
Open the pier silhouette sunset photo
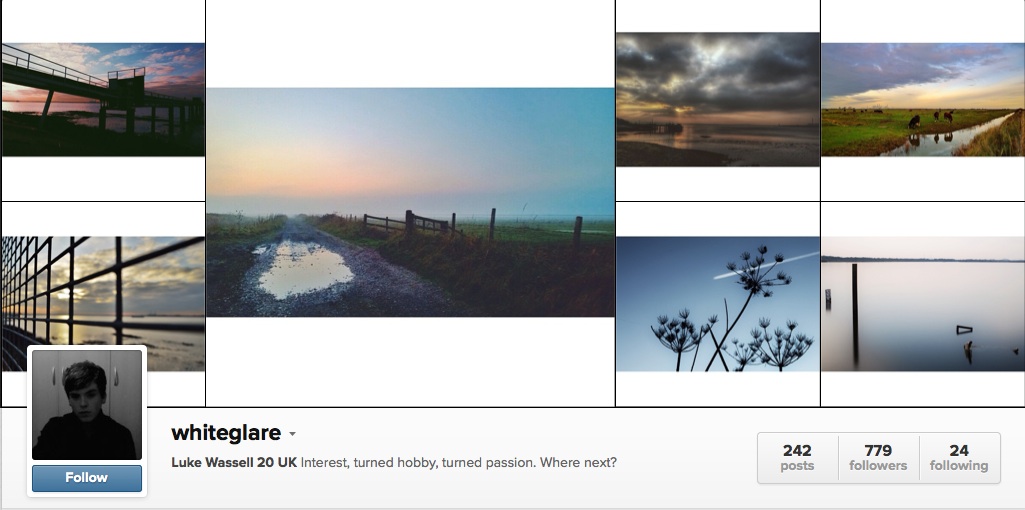coord(103,99)
